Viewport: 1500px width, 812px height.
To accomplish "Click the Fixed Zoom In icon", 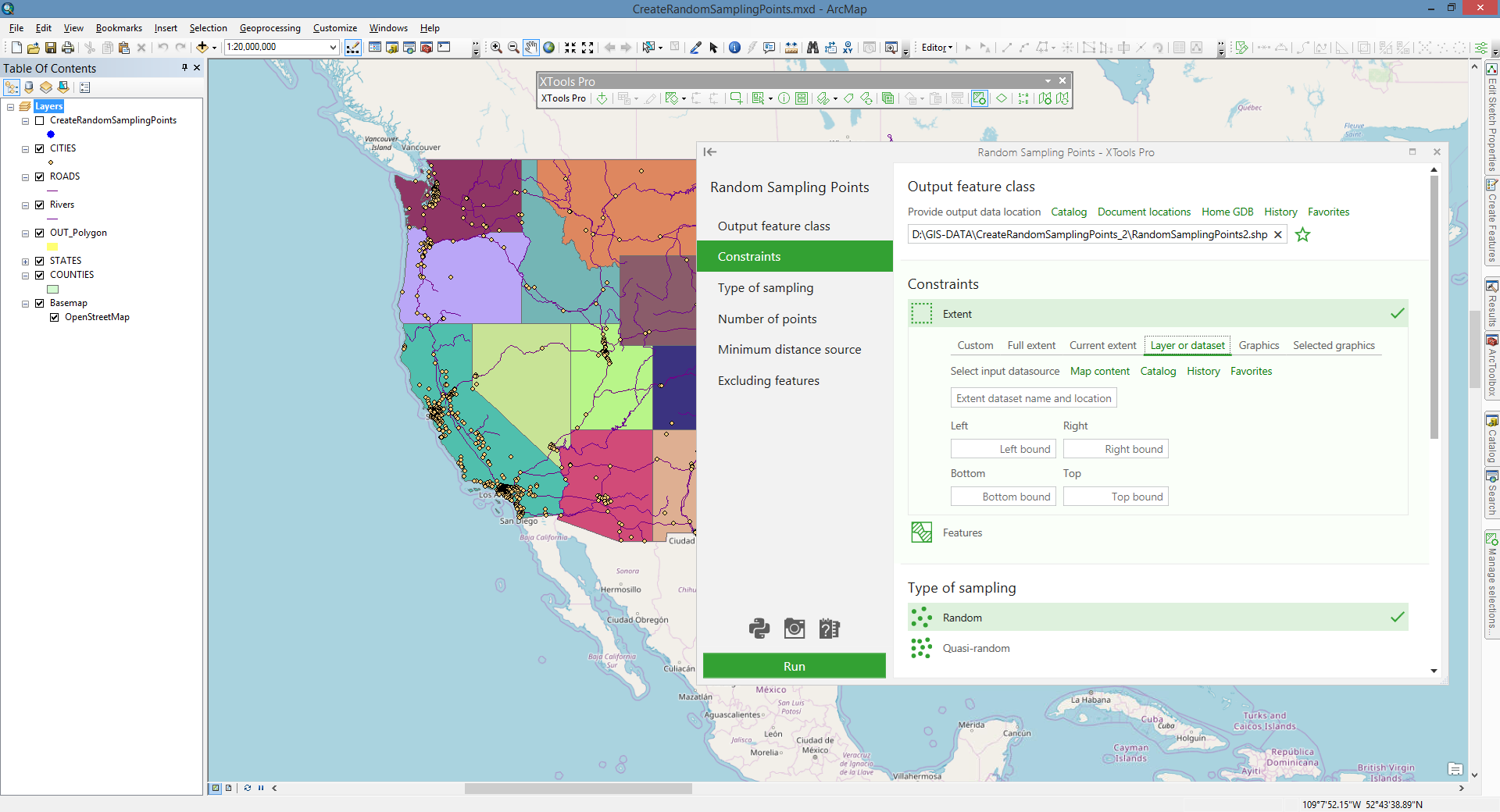I will pos(570,48).
